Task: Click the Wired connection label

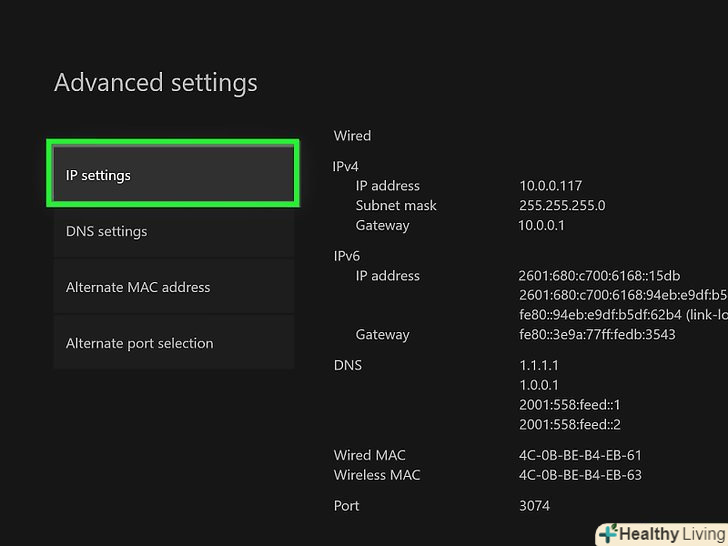Action: 352,135
